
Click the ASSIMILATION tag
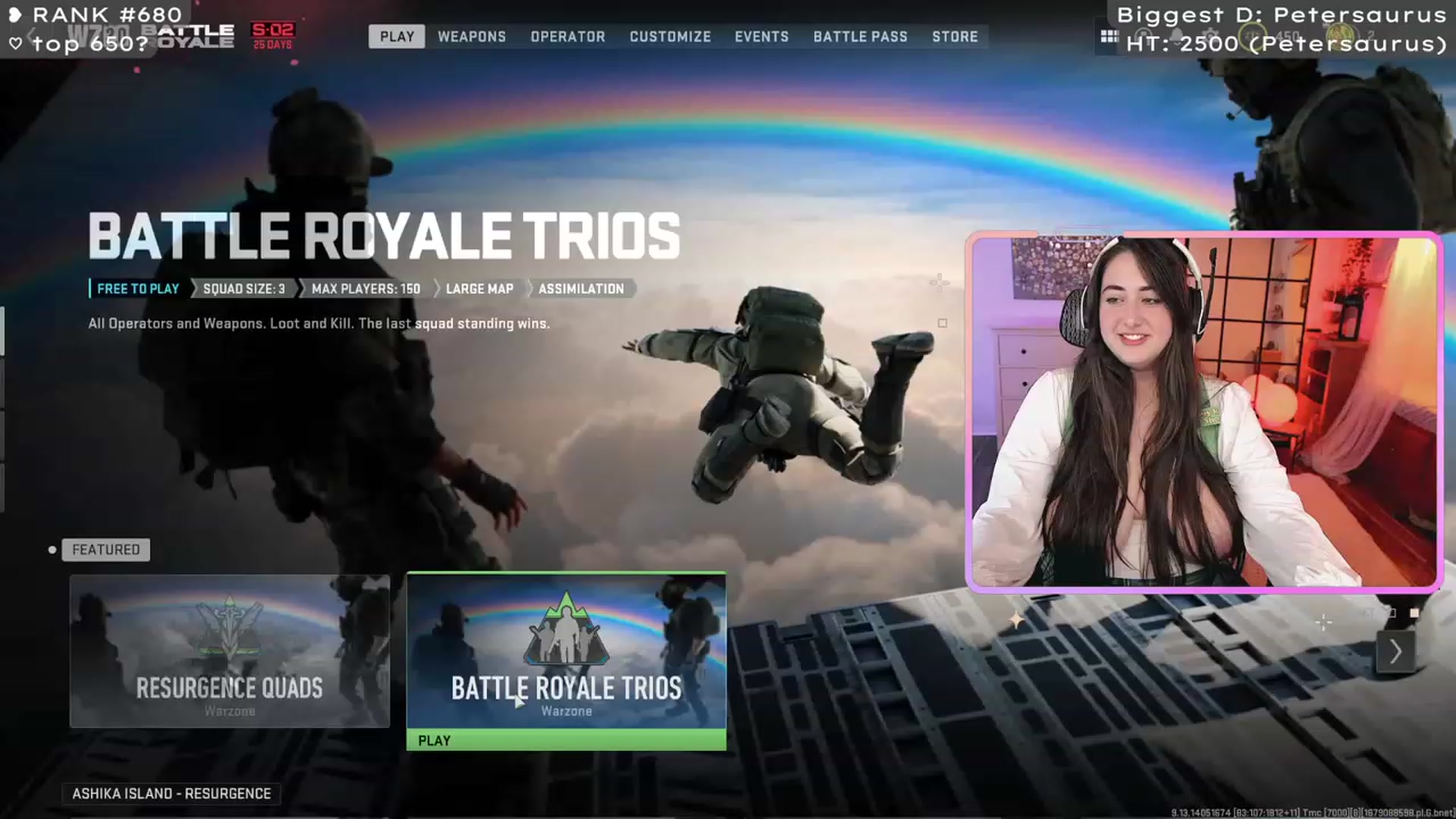[x=581, y=289]
